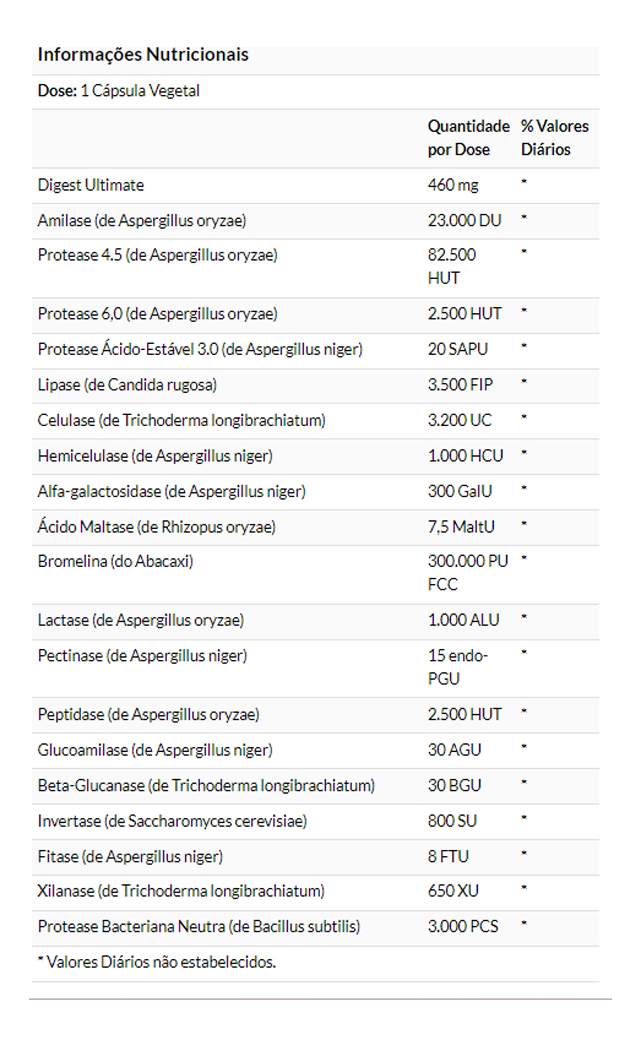Click the Protease 6,0 ingredient name

point(157,314)
